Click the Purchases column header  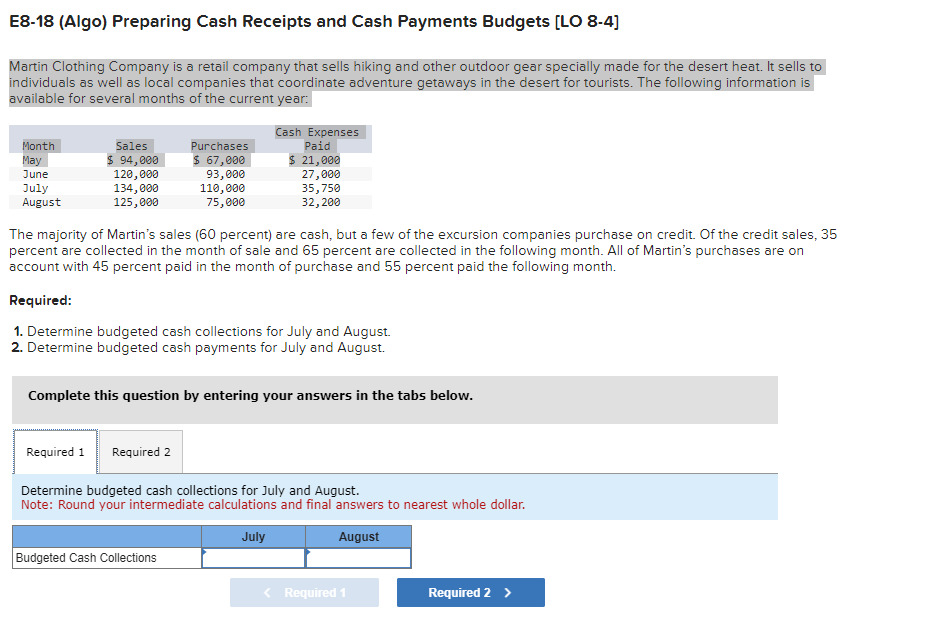click(219, 146)
